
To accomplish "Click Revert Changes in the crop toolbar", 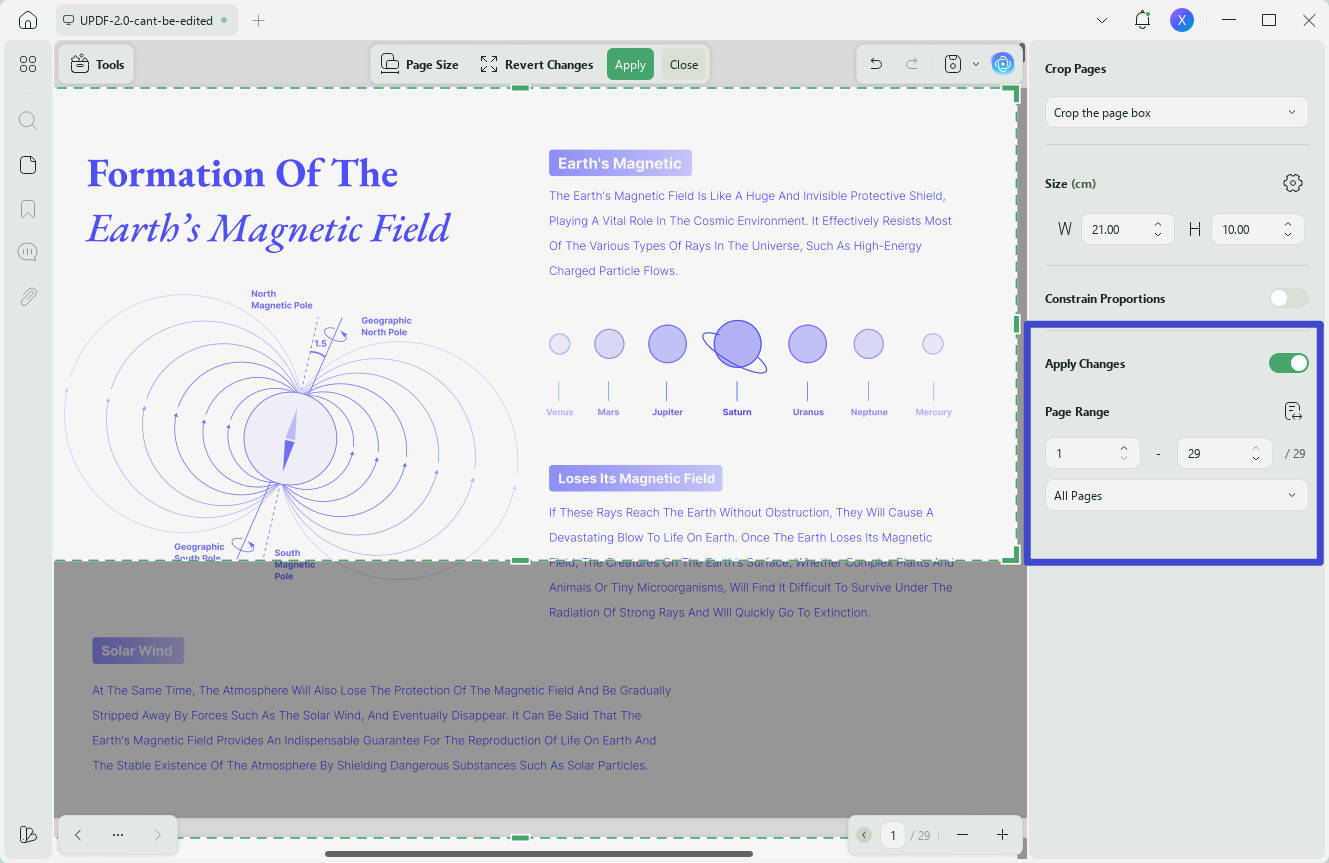I will (x=537, y=64).
